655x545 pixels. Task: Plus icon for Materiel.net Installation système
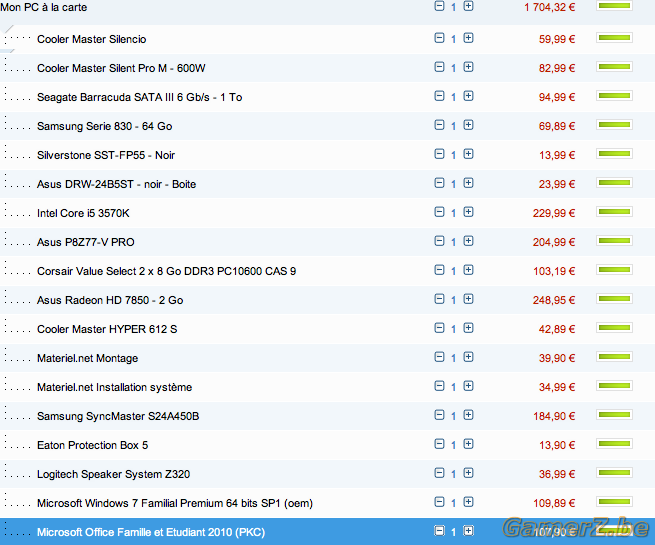468,386
